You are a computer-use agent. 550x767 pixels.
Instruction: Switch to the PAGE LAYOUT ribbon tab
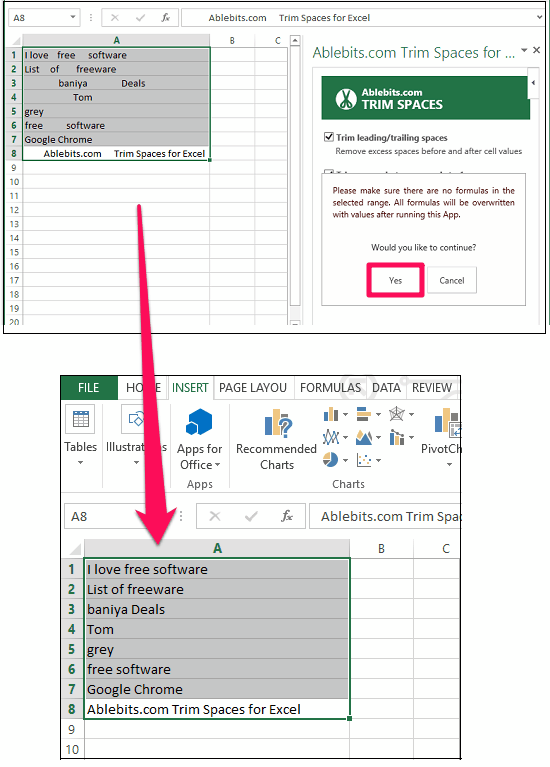pos(253,388)
